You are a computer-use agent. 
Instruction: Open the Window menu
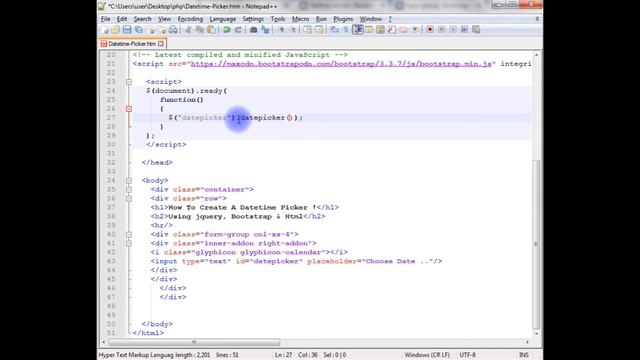(371, 19)
